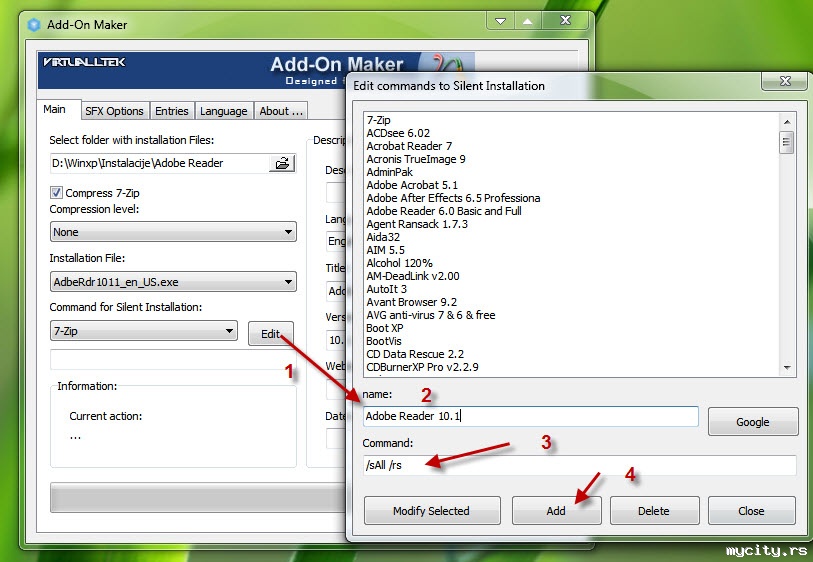This screenshot has width=813, height=562.
Task: Select 7-Zip in the list
Action: [x=379, y=120]
